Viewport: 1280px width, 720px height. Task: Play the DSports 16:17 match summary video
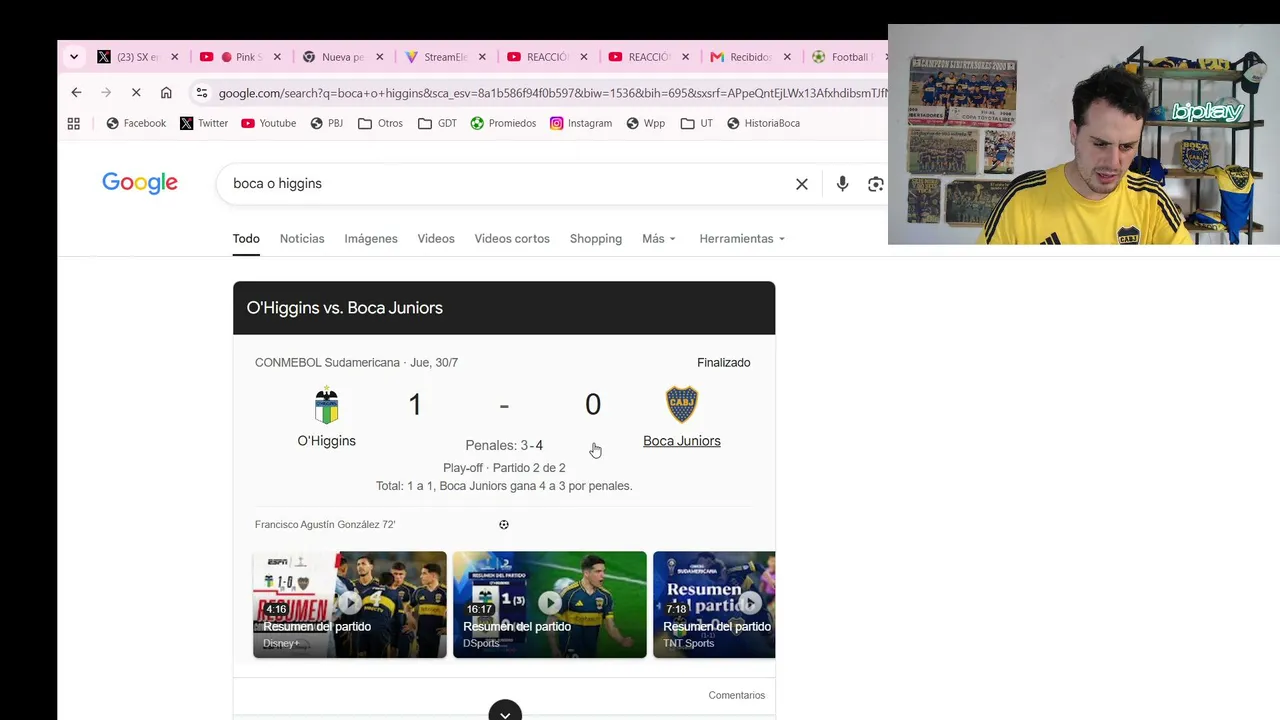550,604
